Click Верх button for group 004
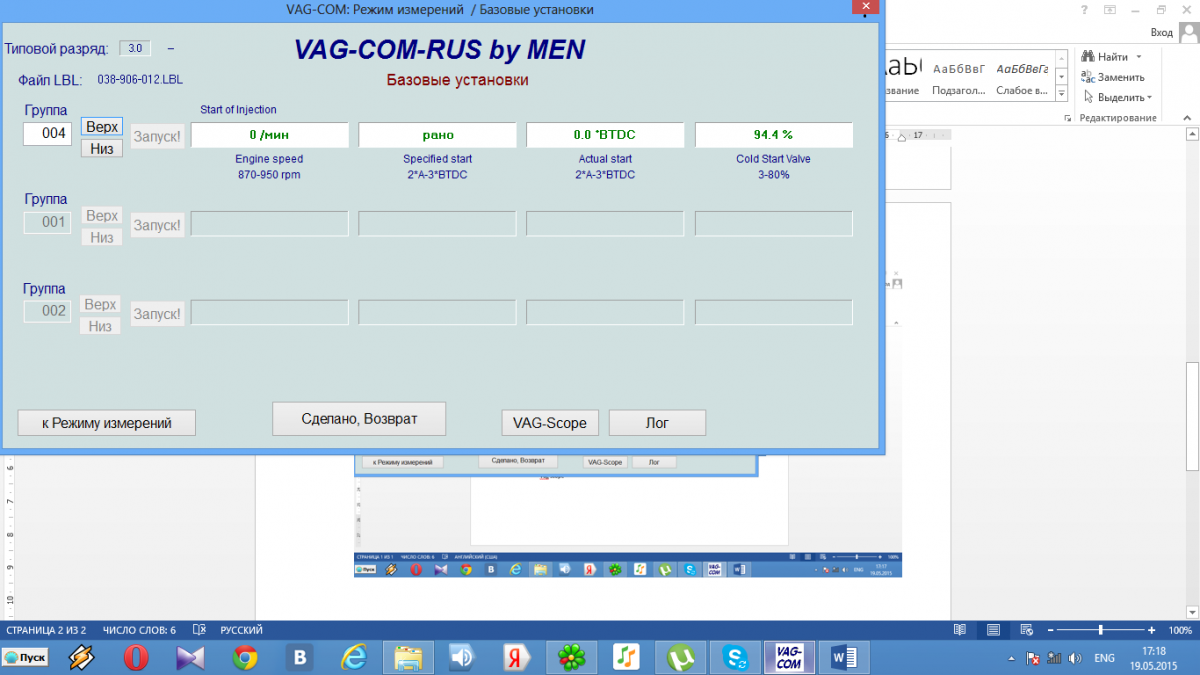This screenshot has width=1200, height=675. click(101, 127)
